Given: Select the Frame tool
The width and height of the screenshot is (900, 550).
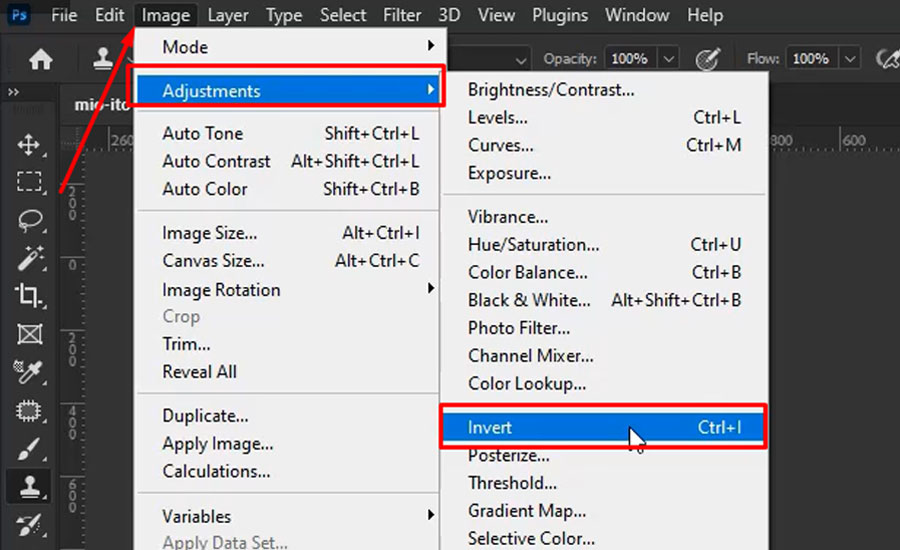Looking at the screenshot, I should click(x=29, y=333).
